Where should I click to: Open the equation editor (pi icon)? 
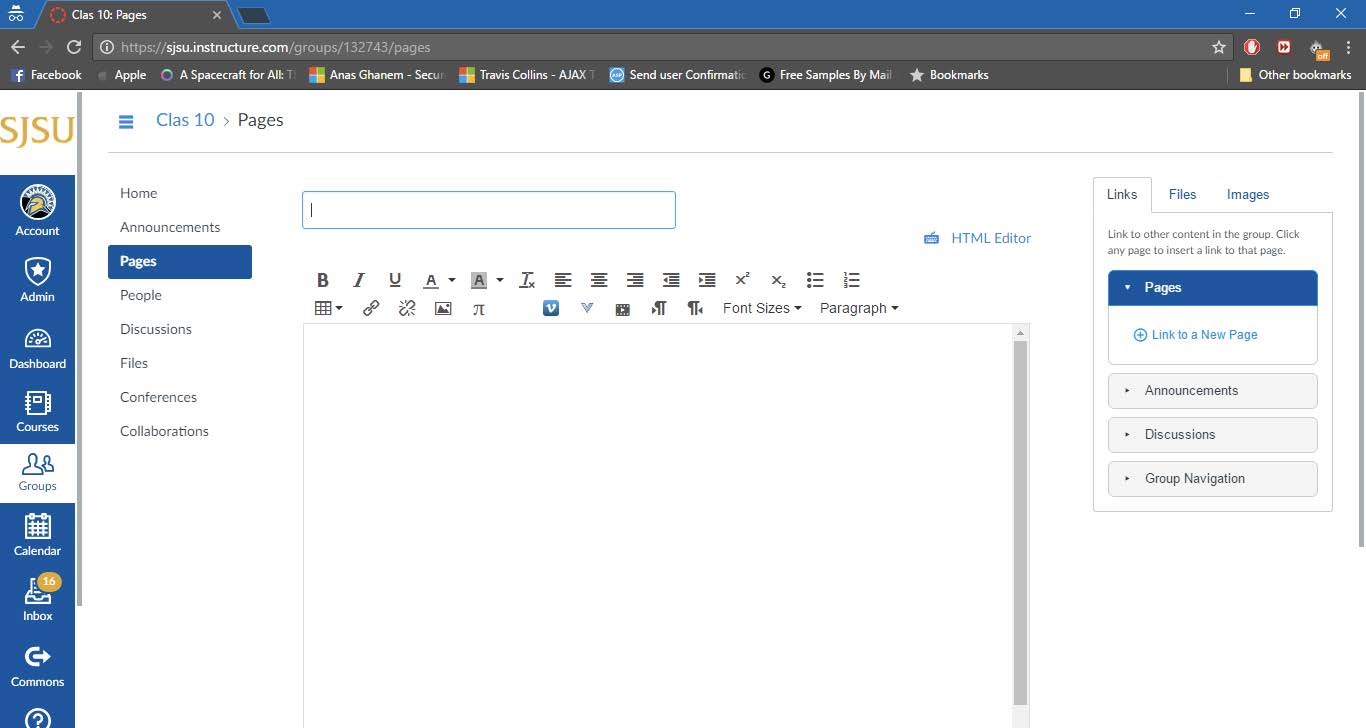point(479,308)
